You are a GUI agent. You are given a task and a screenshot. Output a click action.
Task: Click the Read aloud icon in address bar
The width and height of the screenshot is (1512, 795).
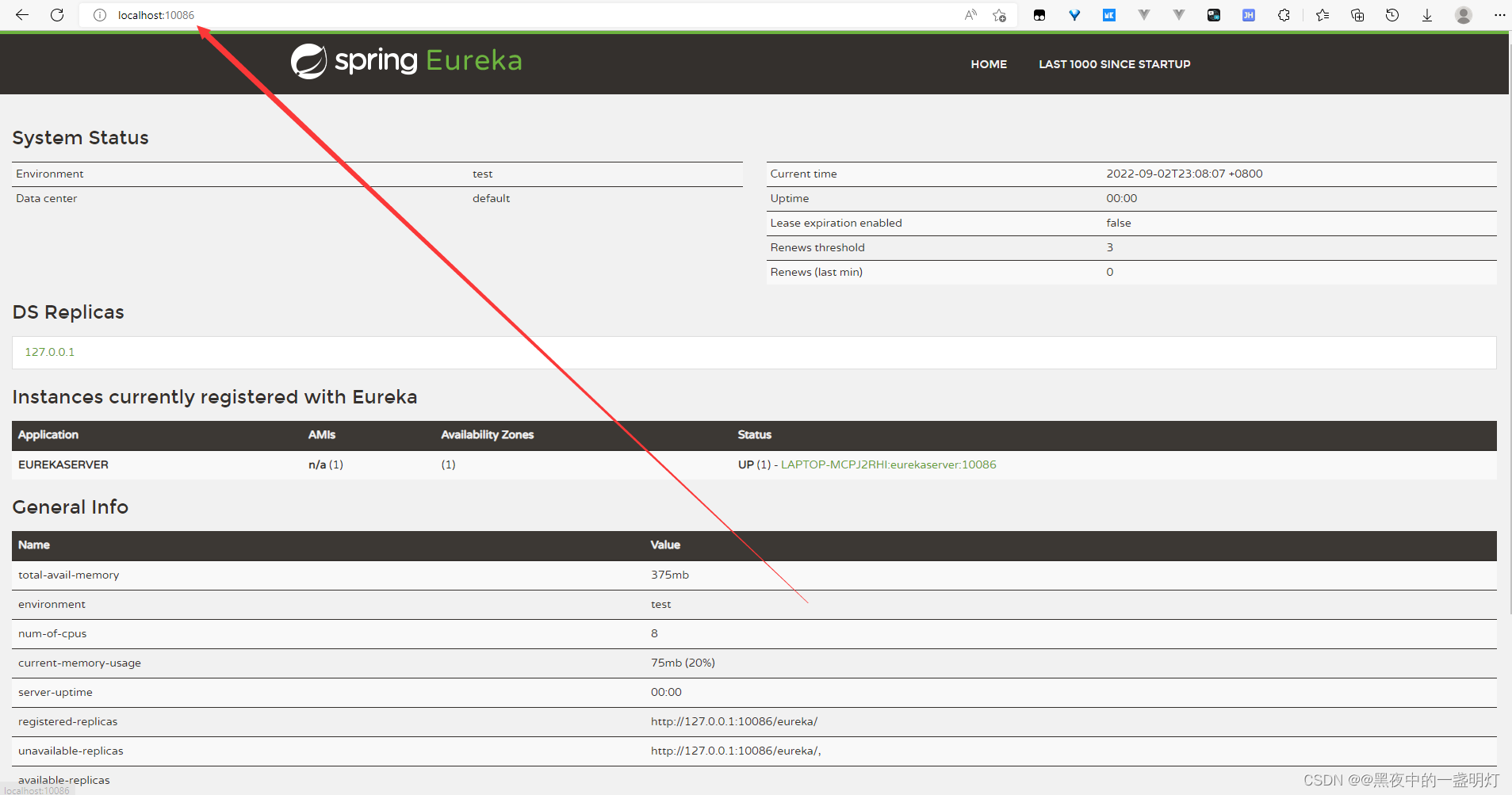click(970, 15)
